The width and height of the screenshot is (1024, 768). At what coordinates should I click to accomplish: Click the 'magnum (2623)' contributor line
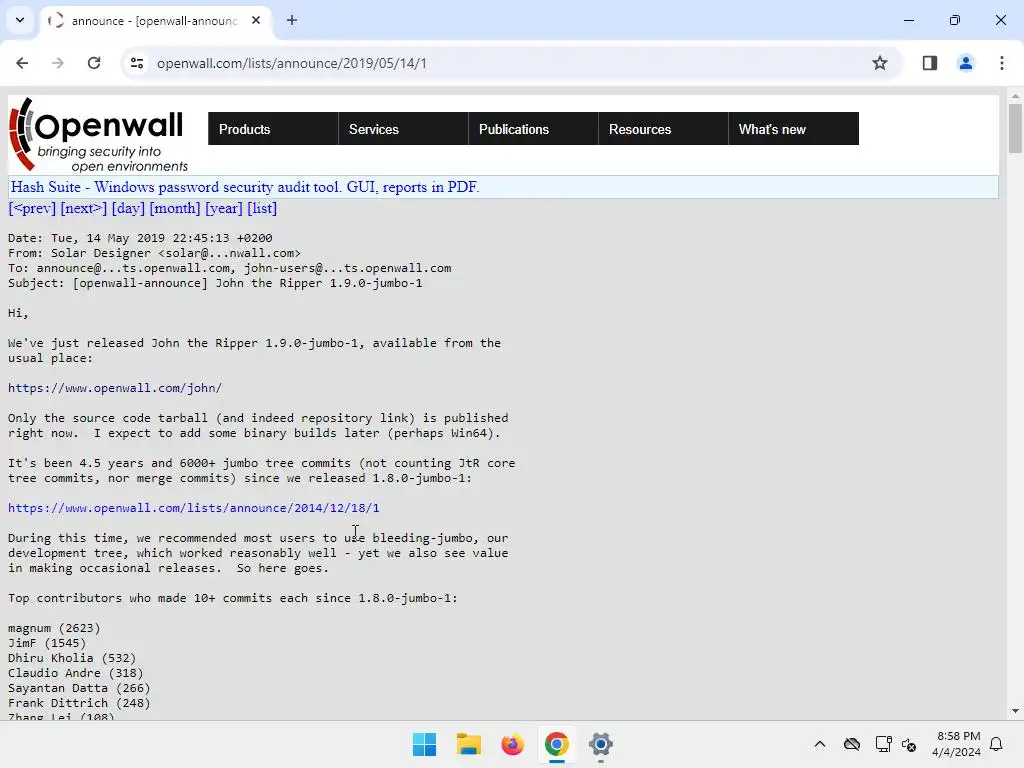pos(54,628)
